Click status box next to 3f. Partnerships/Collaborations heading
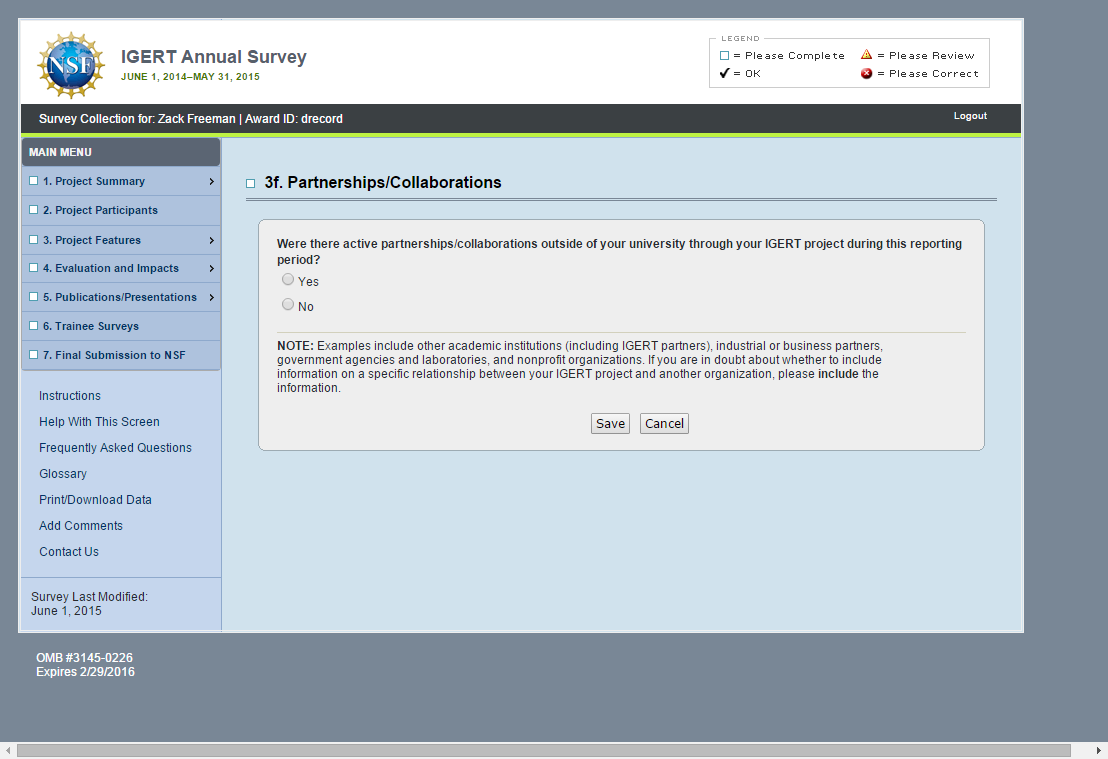 coord(251,184)
